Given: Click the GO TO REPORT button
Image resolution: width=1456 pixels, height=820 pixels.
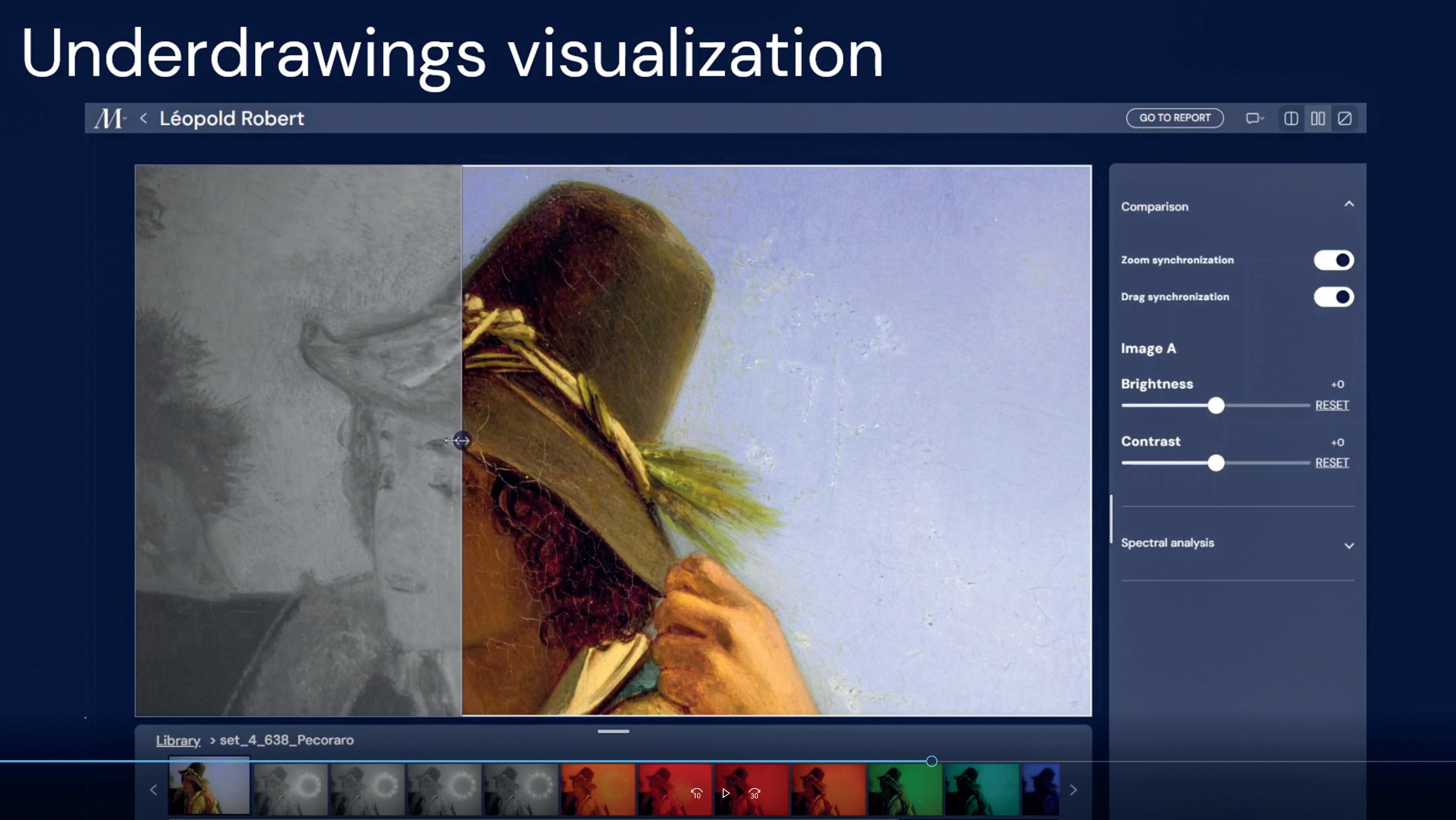Looking at the screenshot, I should [1175, 117].
